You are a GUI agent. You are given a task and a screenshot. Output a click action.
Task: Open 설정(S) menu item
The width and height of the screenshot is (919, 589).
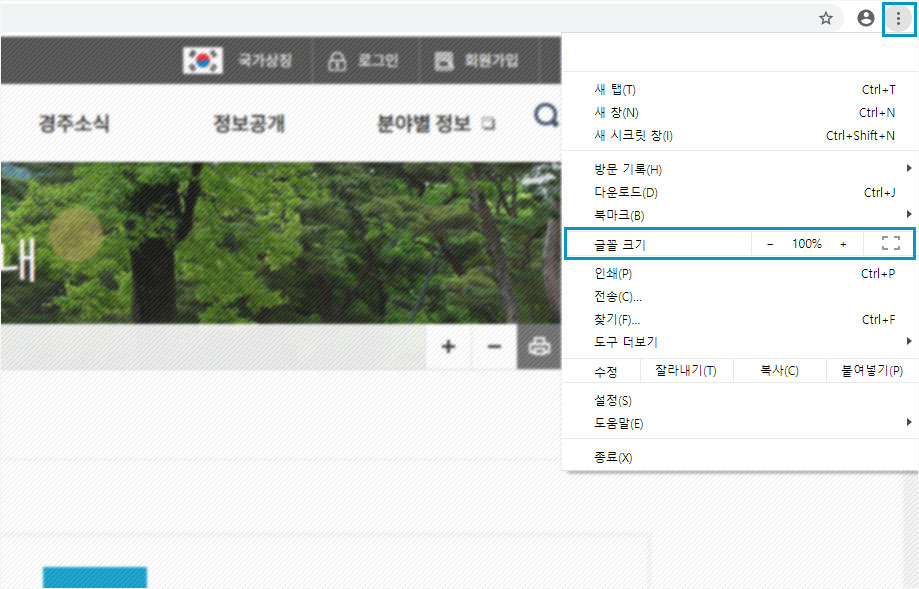tap(740, 401)
